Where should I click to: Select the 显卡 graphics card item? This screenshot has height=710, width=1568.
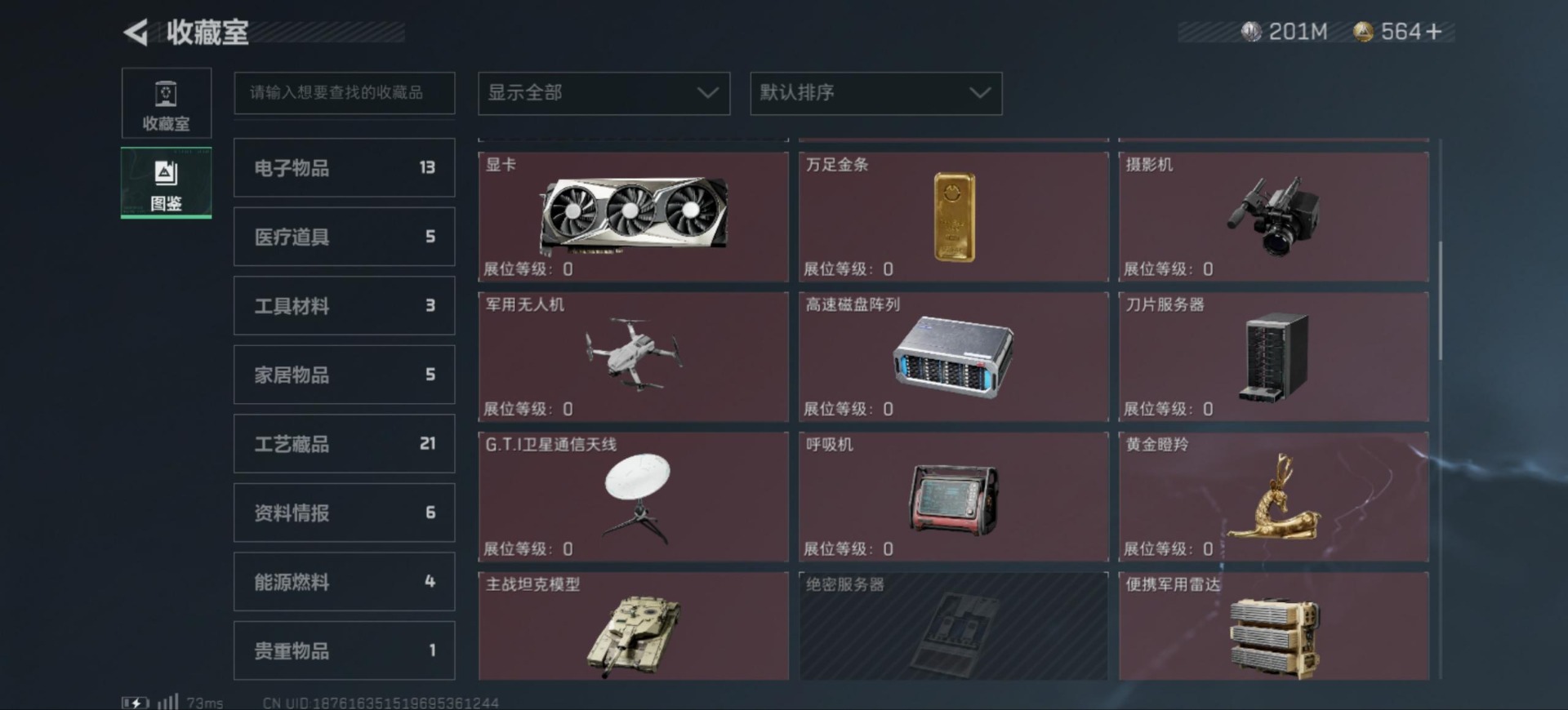click(x=634, y=216)
